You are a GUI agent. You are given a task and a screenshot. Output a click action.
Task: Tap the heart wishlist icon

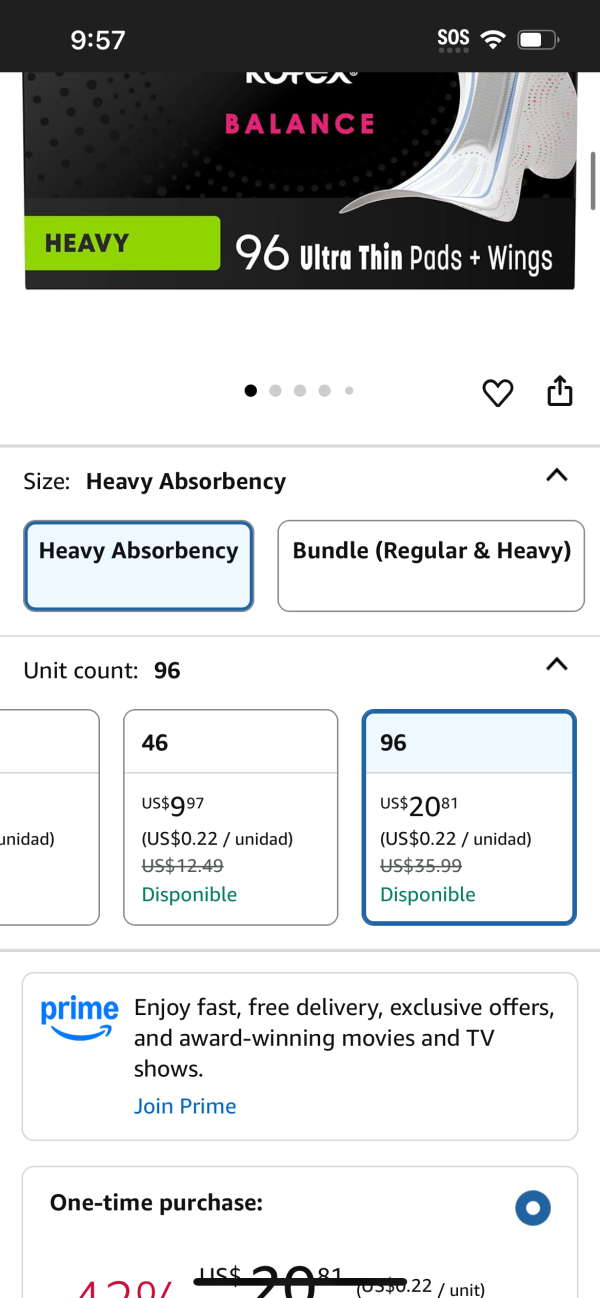coord(497,393)
